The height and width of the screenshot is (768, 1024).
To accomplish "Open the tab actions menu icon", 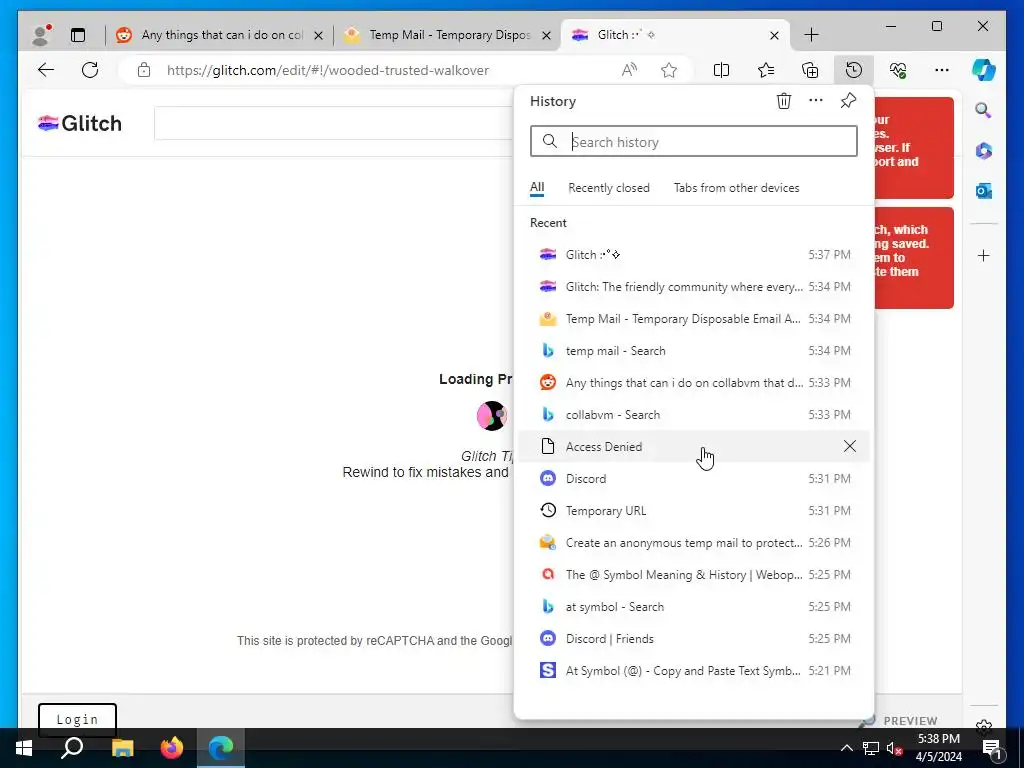I will coord(78,35).
